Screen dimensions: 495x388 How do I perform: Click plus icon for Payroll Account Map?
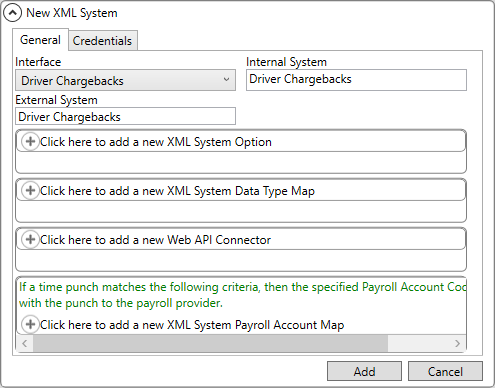pyautogui.click(x=30, y=324)
